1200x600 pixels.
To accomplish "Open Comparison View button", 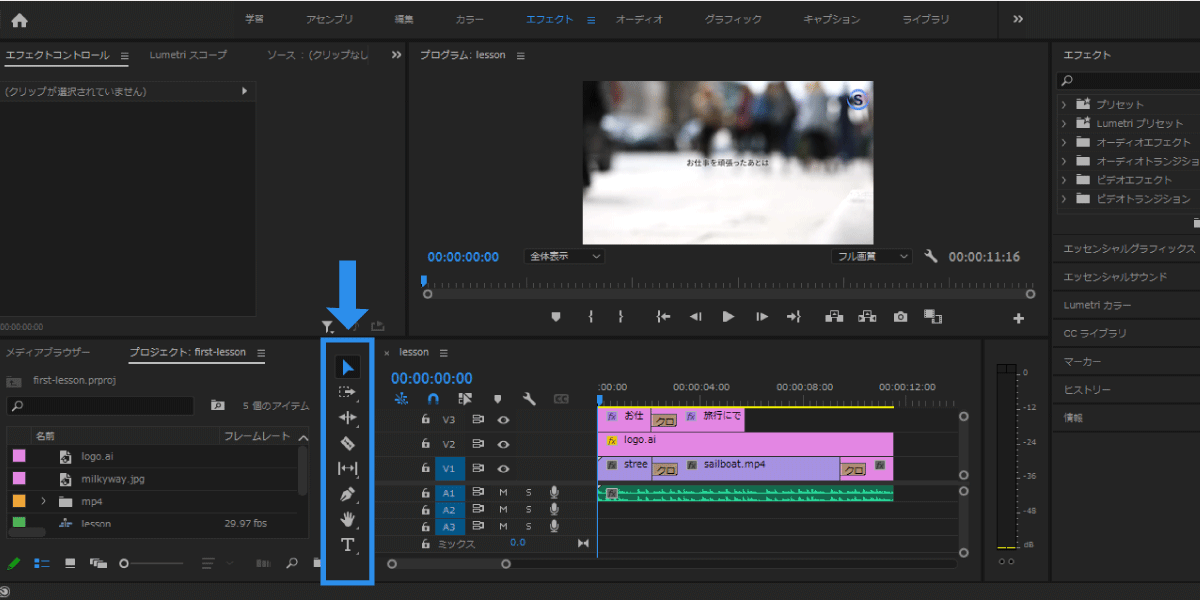I will click(x=933, y=317).
